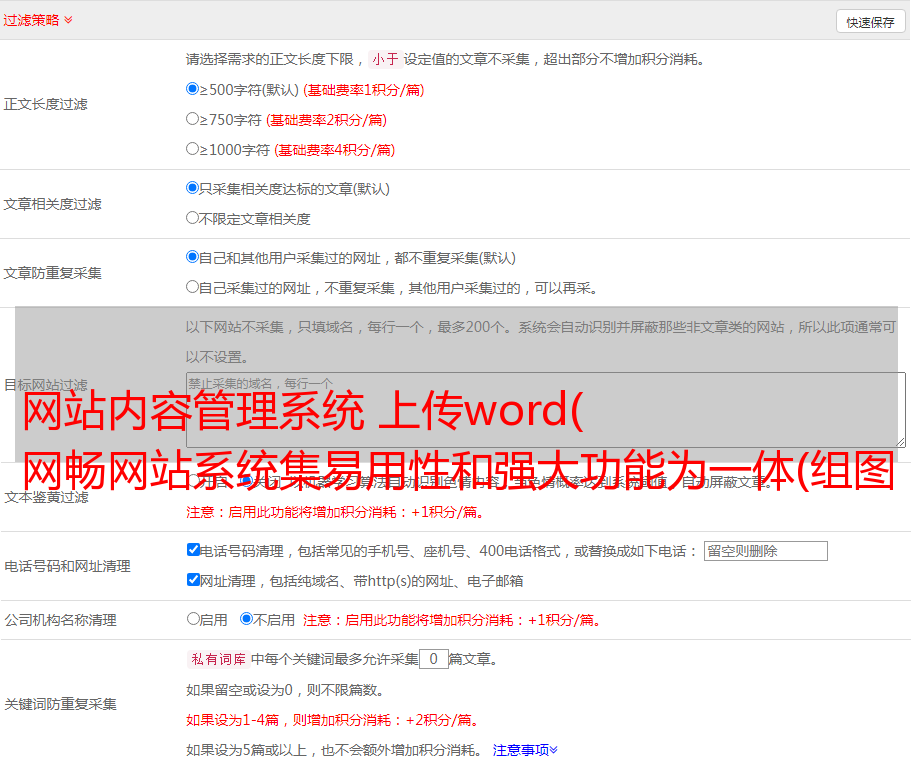Click the red text 基础费率2积分/篇

[x=326, y=120]
